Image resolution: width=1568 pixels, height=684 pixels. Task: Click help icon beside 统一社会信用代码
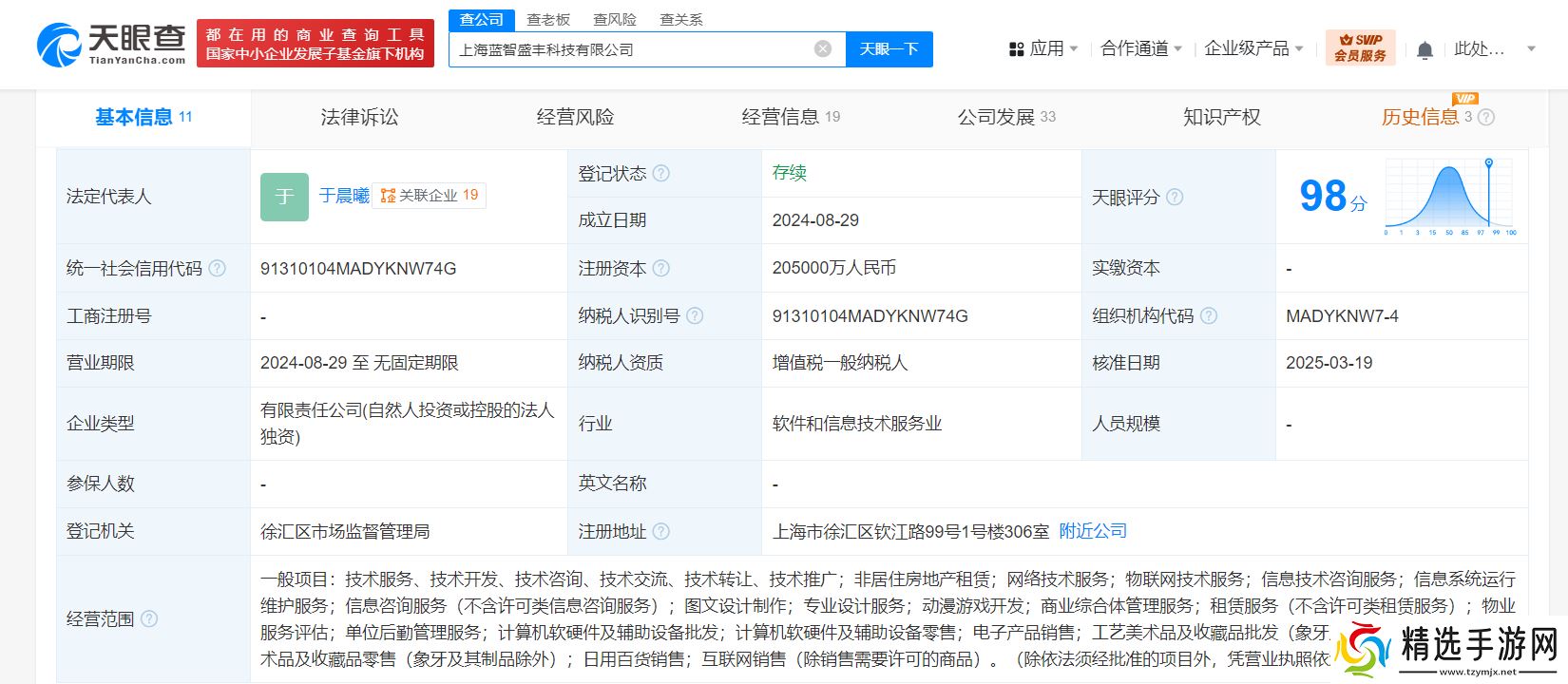[218, 269]
